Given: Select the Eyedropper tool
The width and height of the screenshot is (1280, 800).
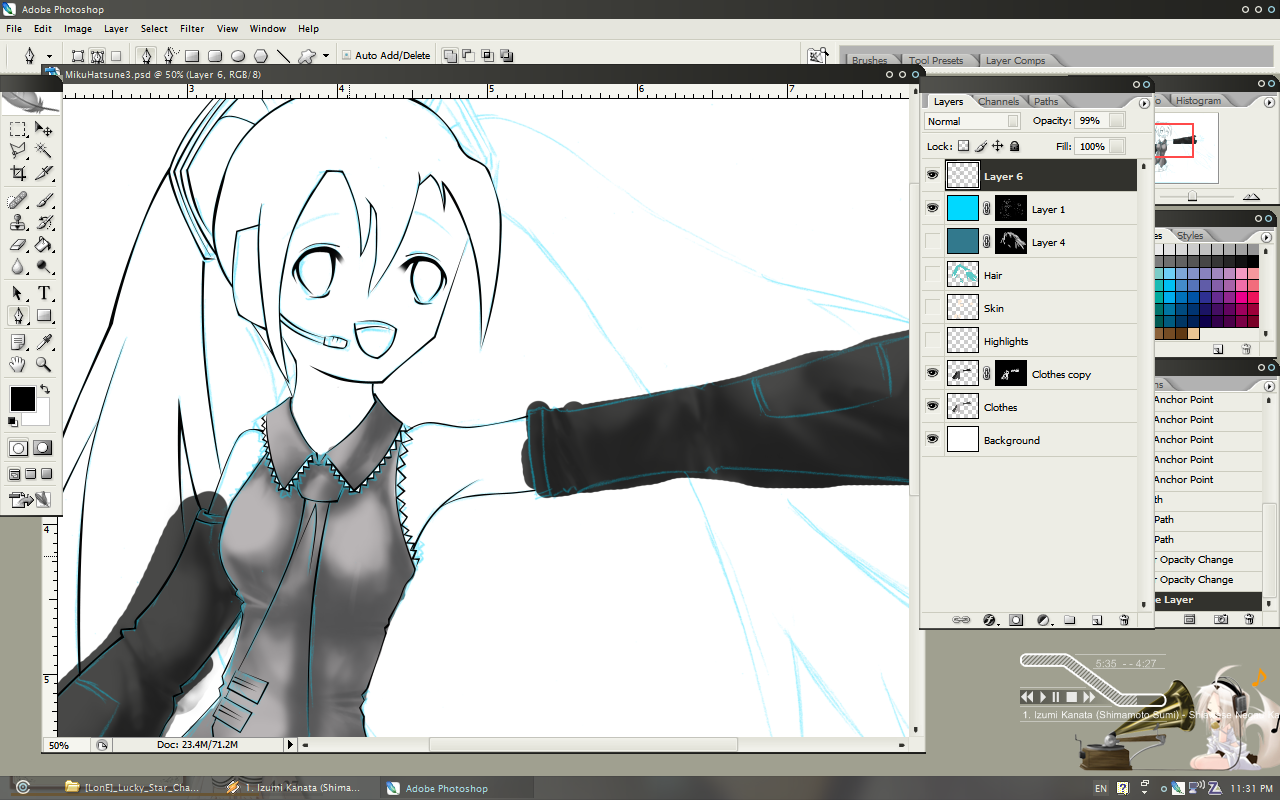Looking at the screenshot, I should click(x=44, y=343).
